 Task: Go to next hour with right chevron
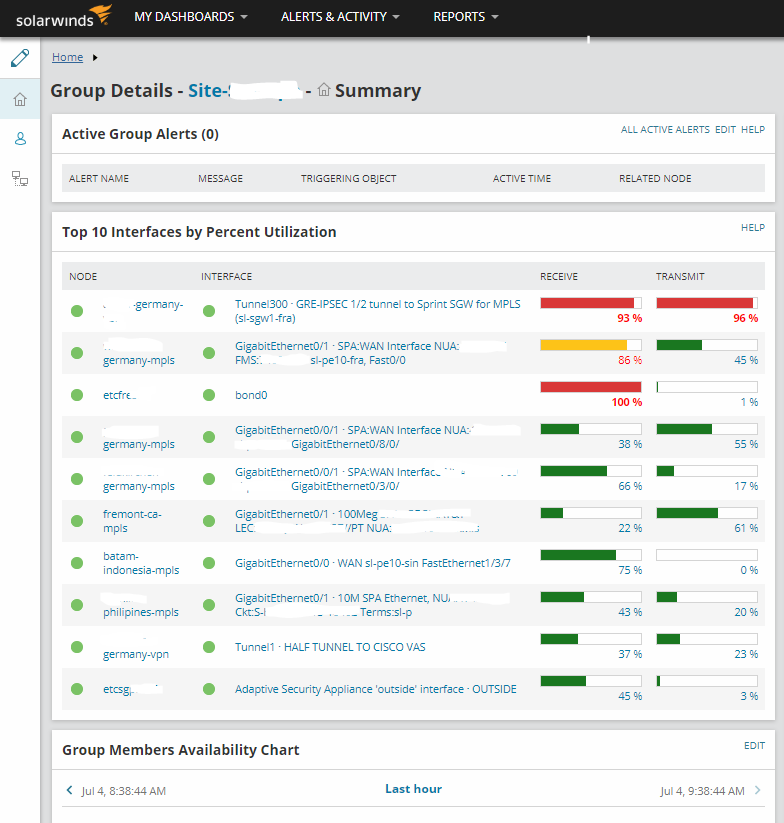point(758,790)
